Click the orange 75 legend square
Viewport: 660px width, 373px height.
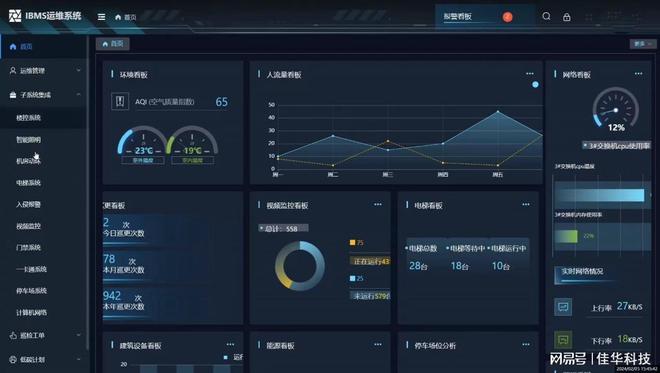(352, 242)
